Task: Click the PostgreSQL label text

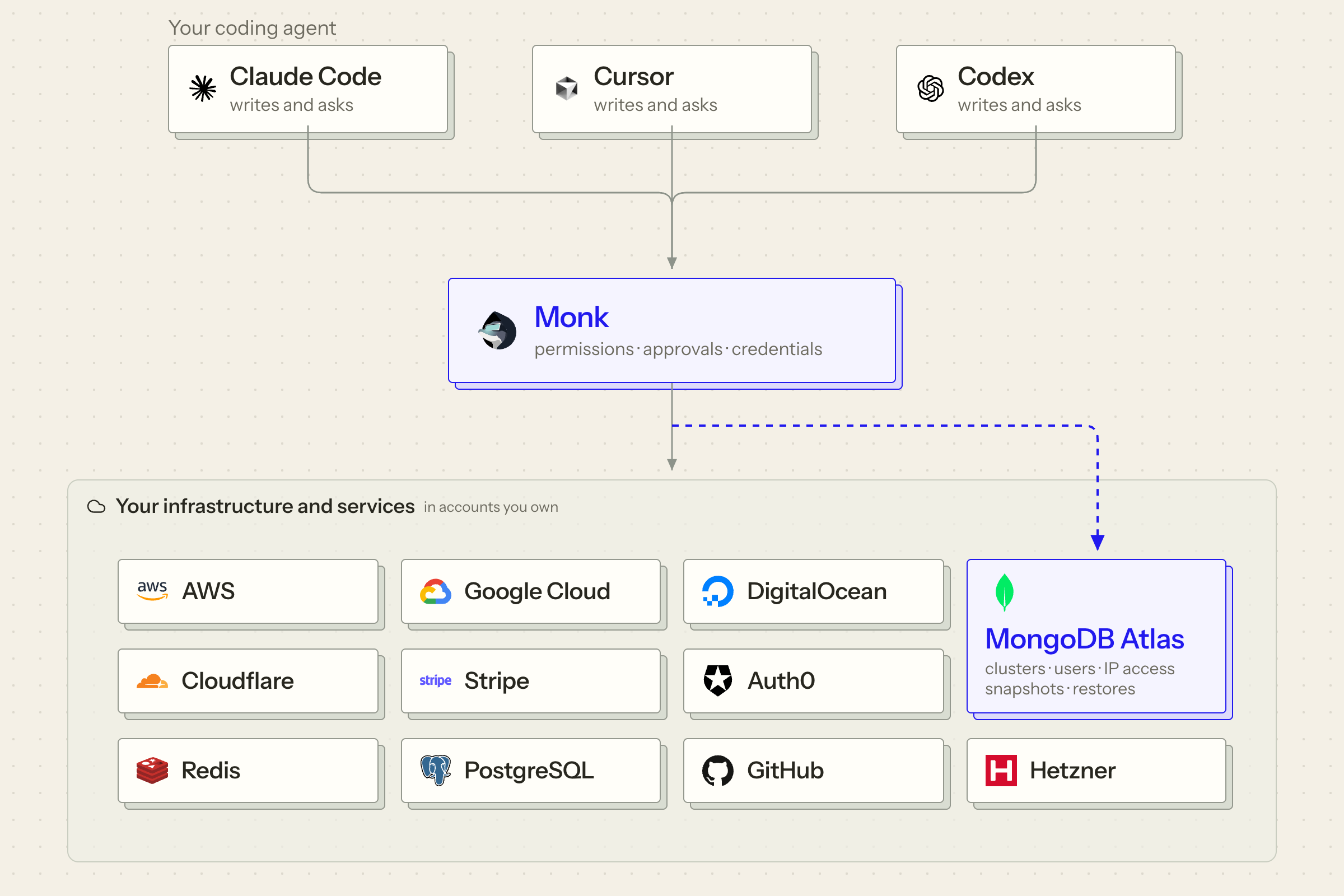Action: (529, 771)
